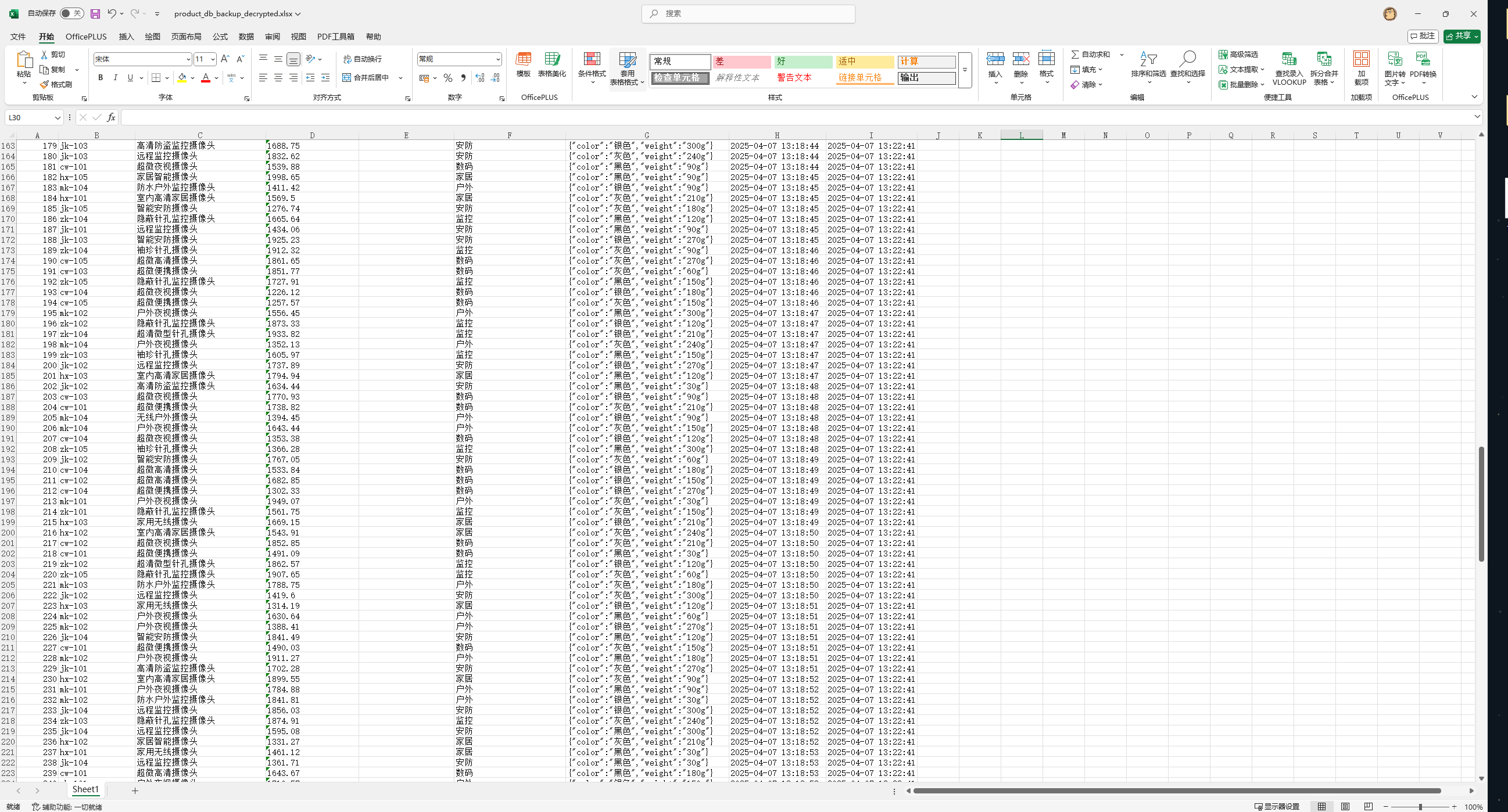
Task: Switch to the 公式 ribbon tab
Action: point(220,37)
